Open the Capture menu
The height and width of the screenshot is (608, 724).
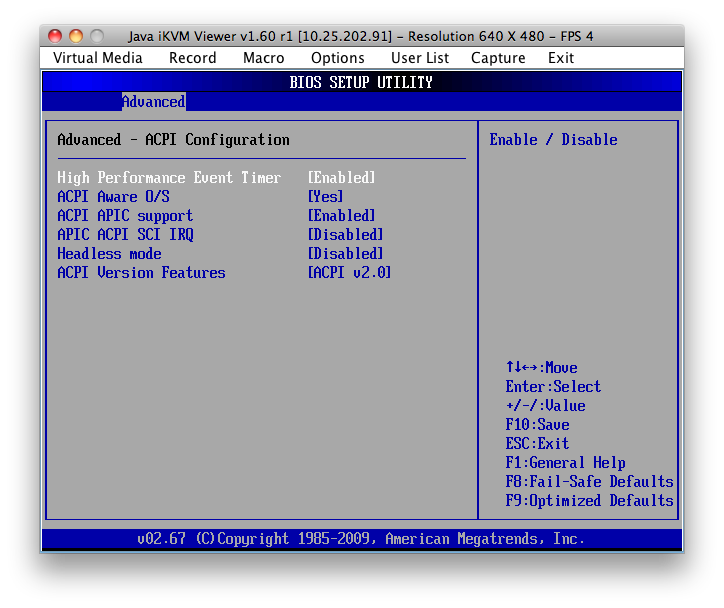coord(498,58)
